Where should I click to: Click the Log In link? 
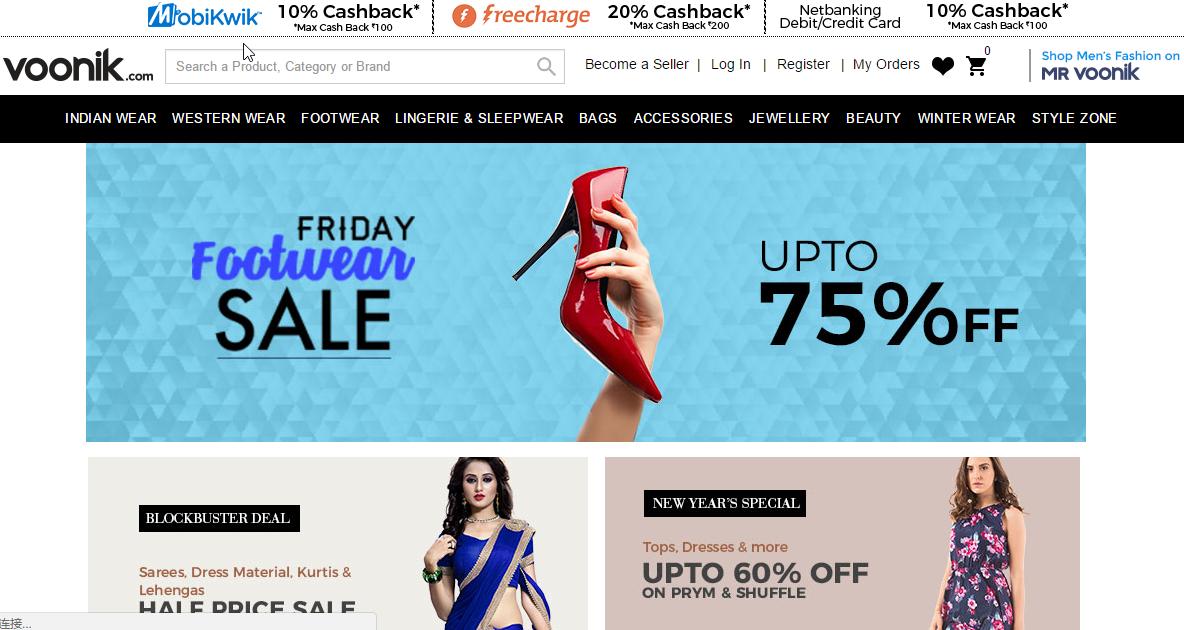click(x=730, y=64)
